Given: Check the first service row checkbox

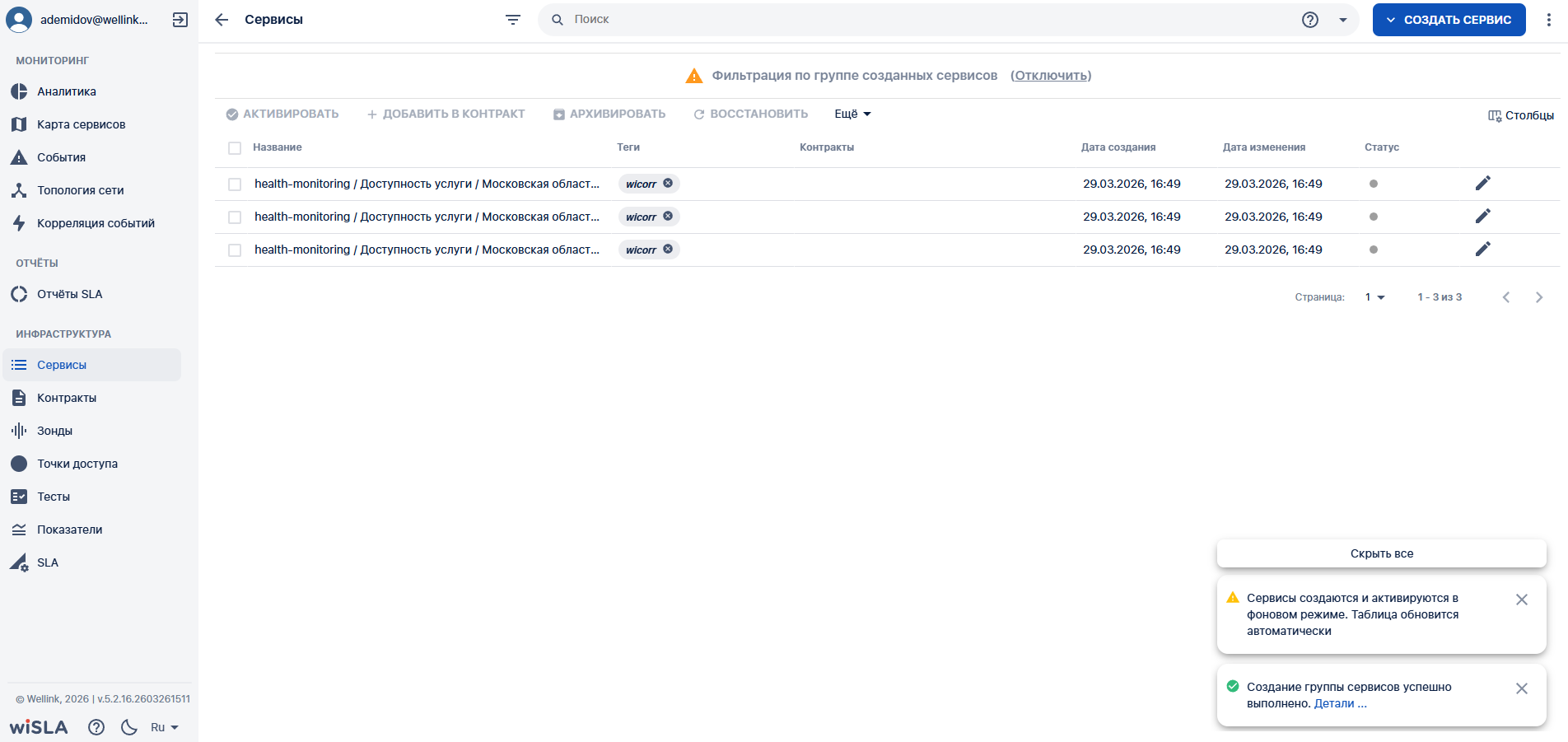Looking at the screenshot, I should pyautogui.click(x=235, y=184).
